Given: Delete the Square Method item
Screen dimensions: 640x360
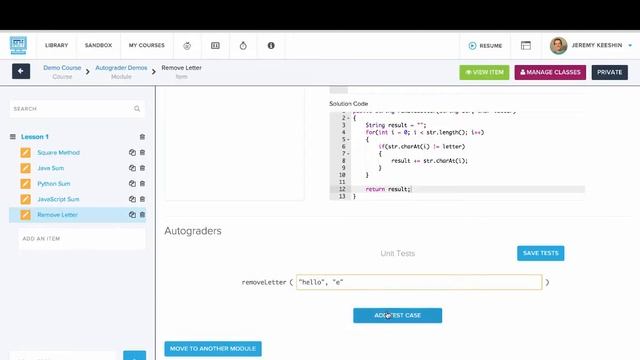Looking at the screenshot, I should [x=142, y=153].
